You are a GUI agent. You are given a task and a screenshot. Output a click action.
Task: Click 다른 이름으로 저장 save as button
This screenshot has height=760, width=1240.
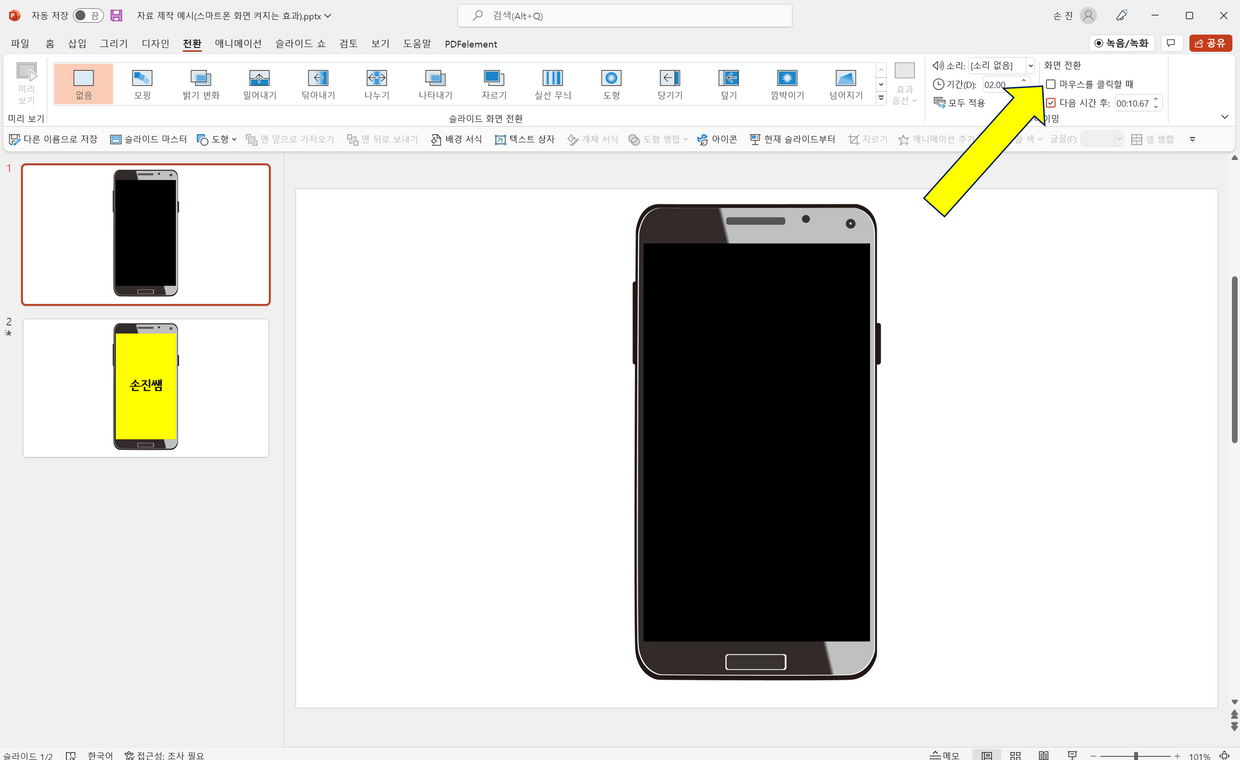[x=54, y=140]
